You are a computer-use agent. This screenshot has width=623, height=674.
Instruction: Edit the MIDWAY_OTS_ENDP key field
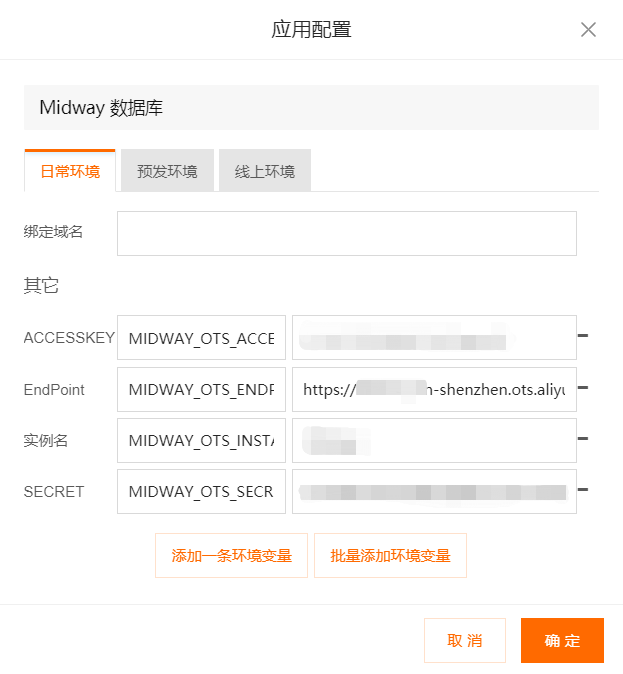[x=201, y=389]
